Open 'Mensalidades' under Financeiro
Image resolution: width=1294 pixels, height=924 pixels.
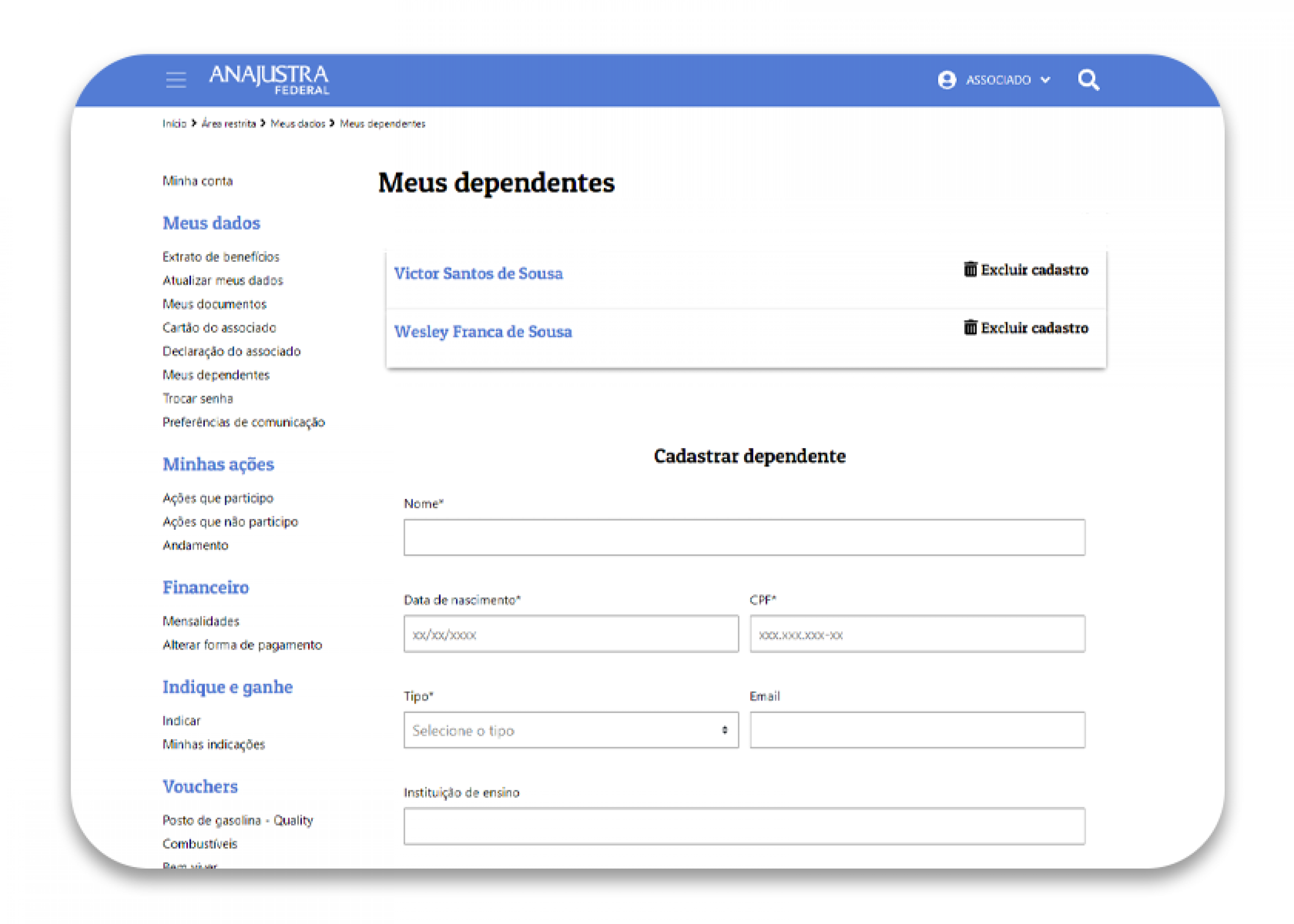[x=201, y=621]
